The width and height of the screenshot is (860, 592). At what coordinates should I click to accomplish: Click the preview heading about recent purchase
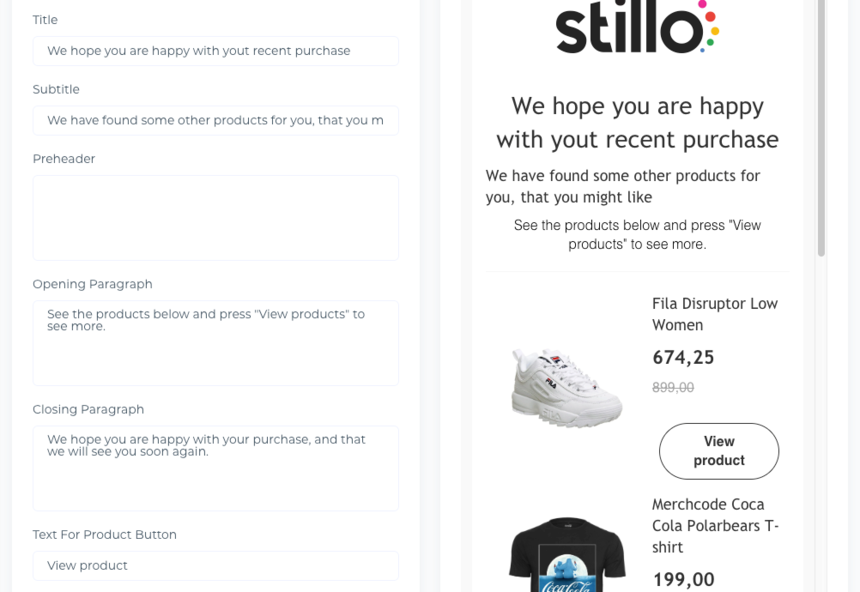(637, 122)
